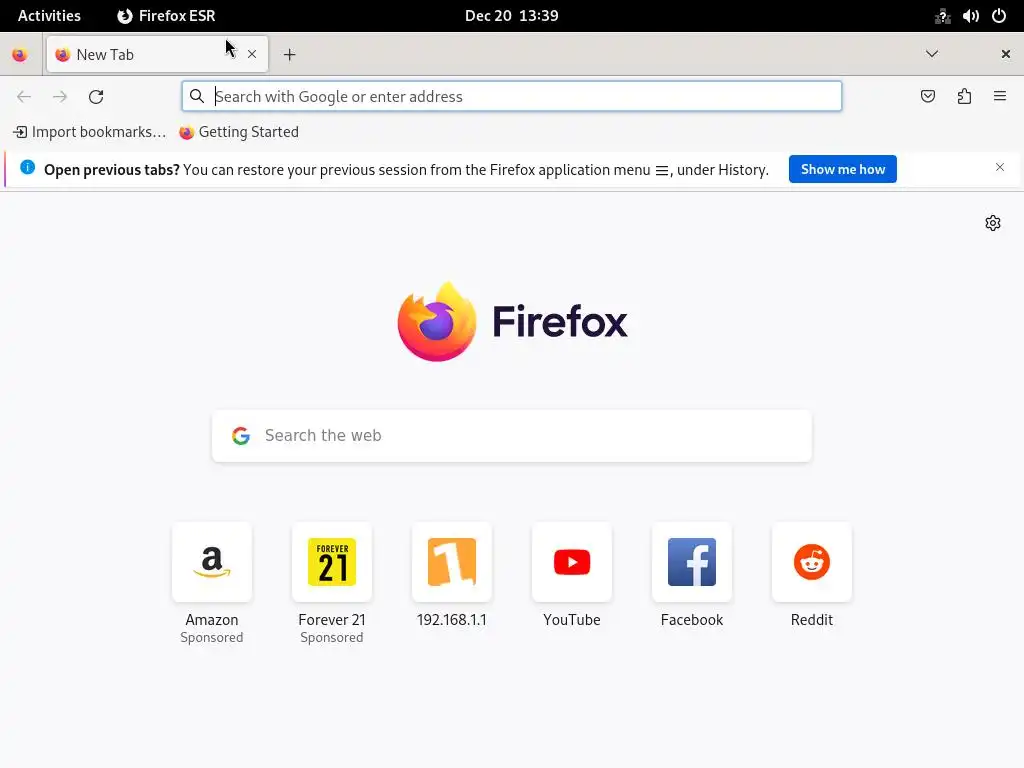
Task: Open the Firefox application hamburger menu
Action: point(1000,97)
